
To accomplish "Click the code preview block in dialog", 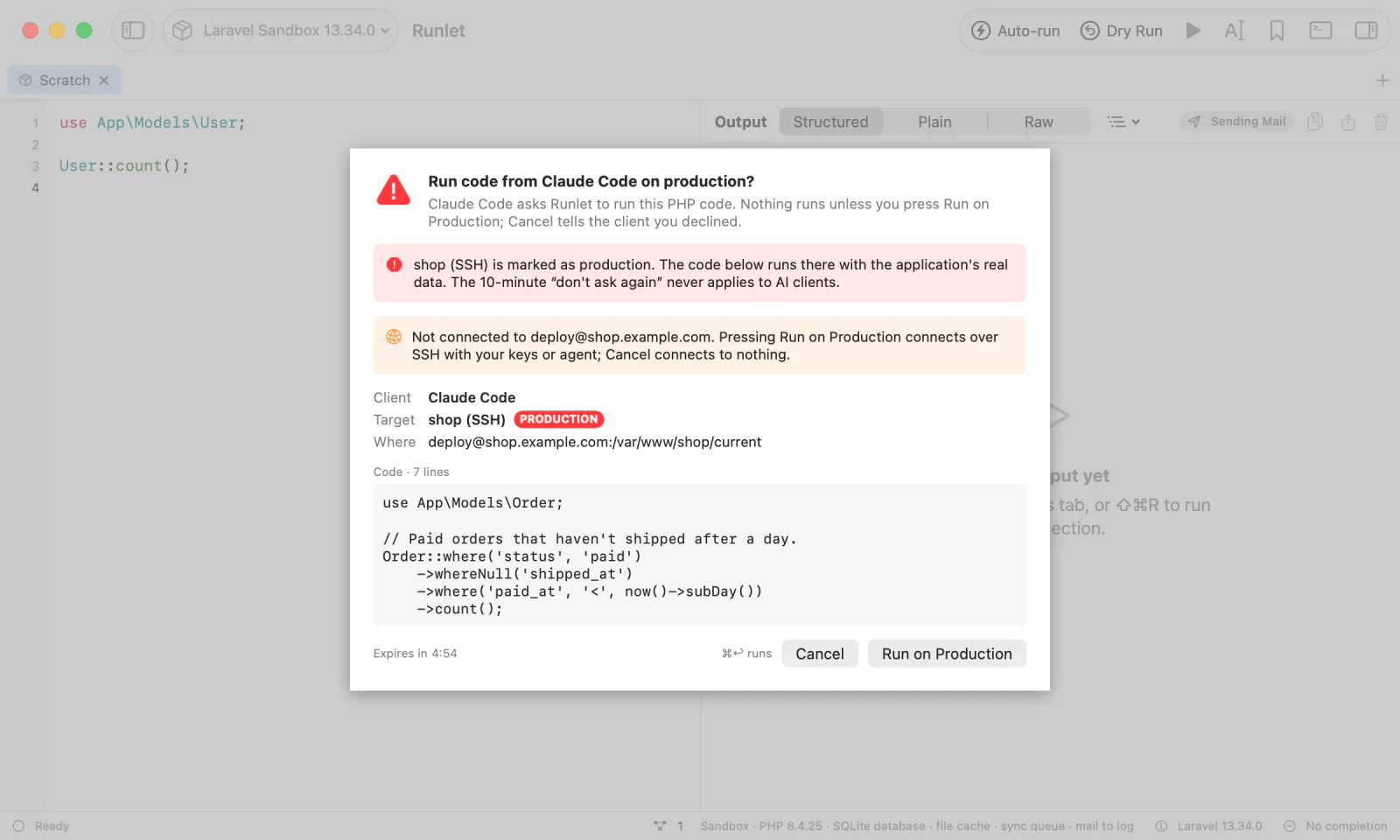I will tap(700, 556).
